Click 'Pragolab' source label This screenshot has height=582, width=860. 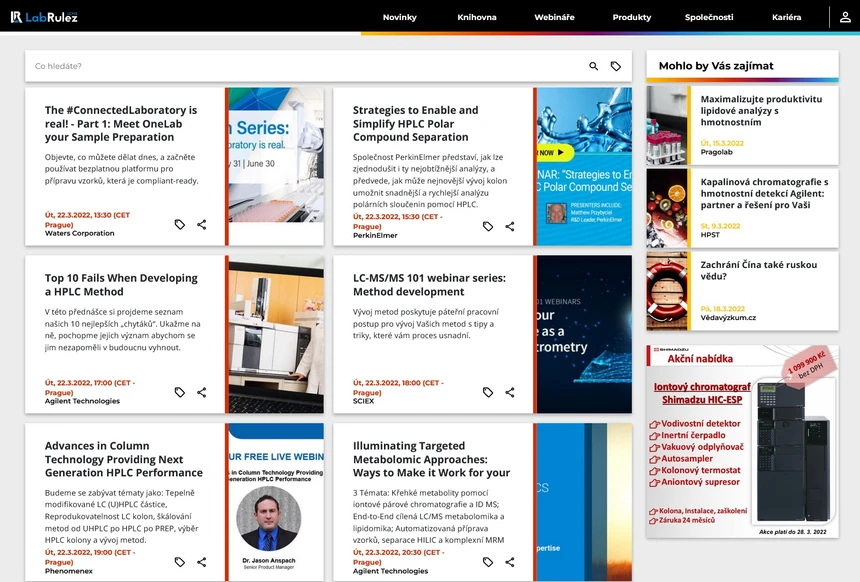[716, 152]
